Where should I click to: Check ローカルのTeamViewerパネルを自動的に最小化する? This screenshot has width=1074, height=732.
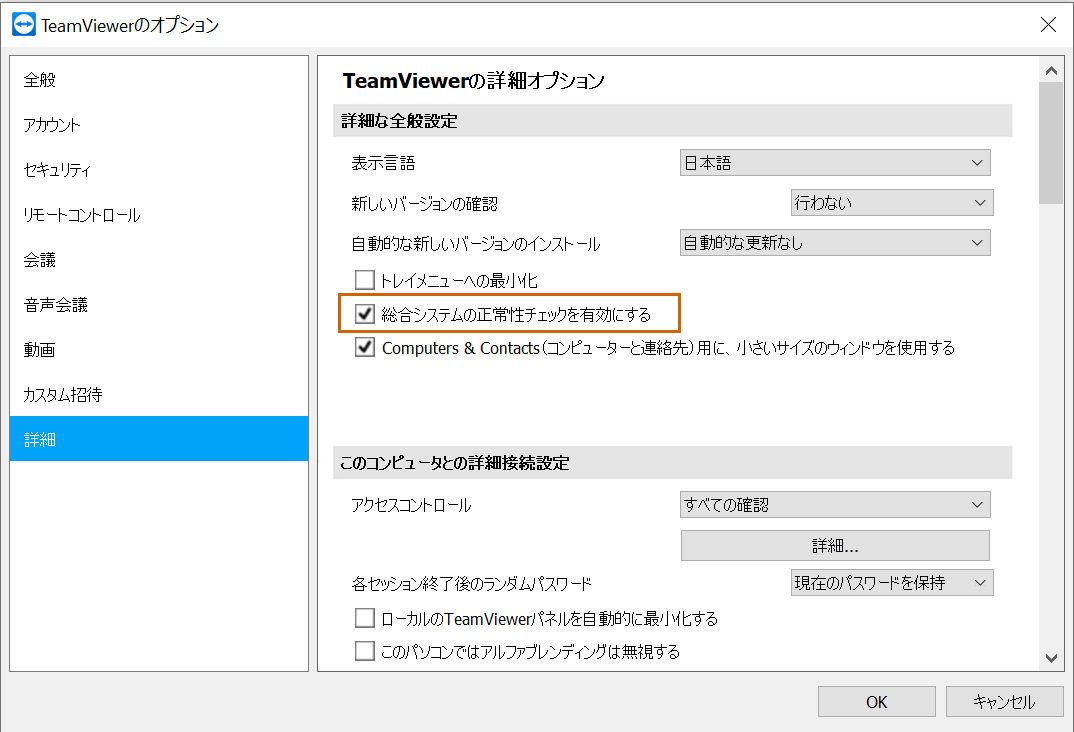[364, 618]
